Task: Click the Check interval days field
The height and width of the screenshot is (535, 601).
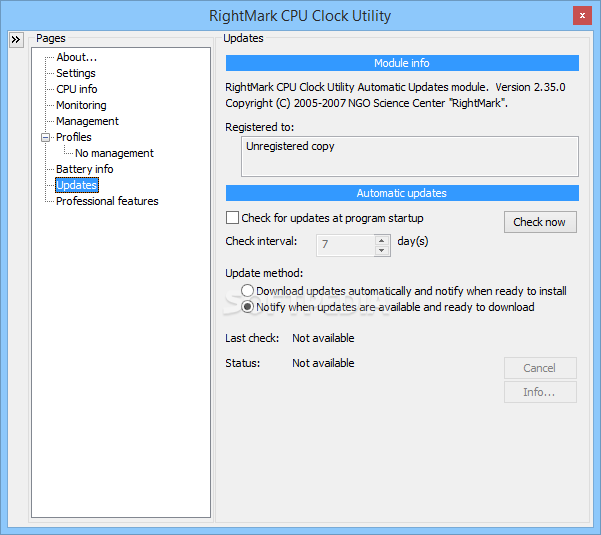Action: click(x=345, y=245)
